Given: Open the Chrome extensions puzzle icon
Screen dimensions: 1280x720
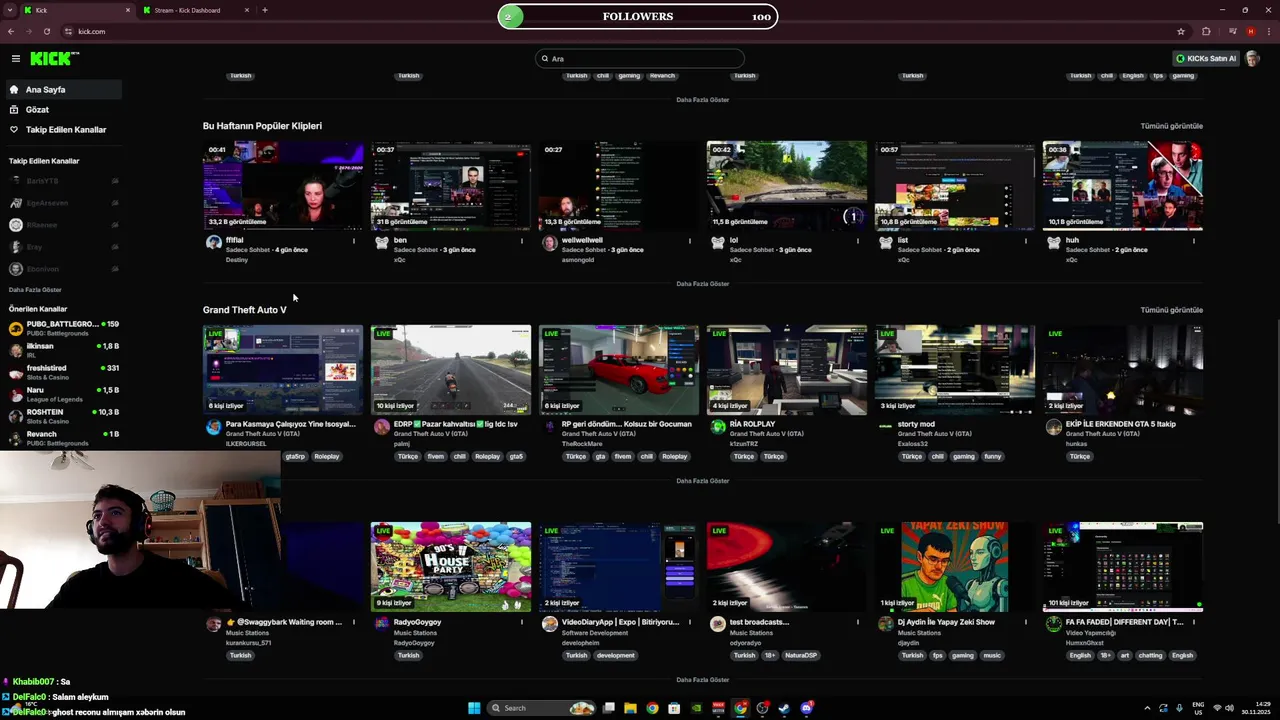Looking at the screenshot, I should pyautogui.click(x=1206, y=32).
